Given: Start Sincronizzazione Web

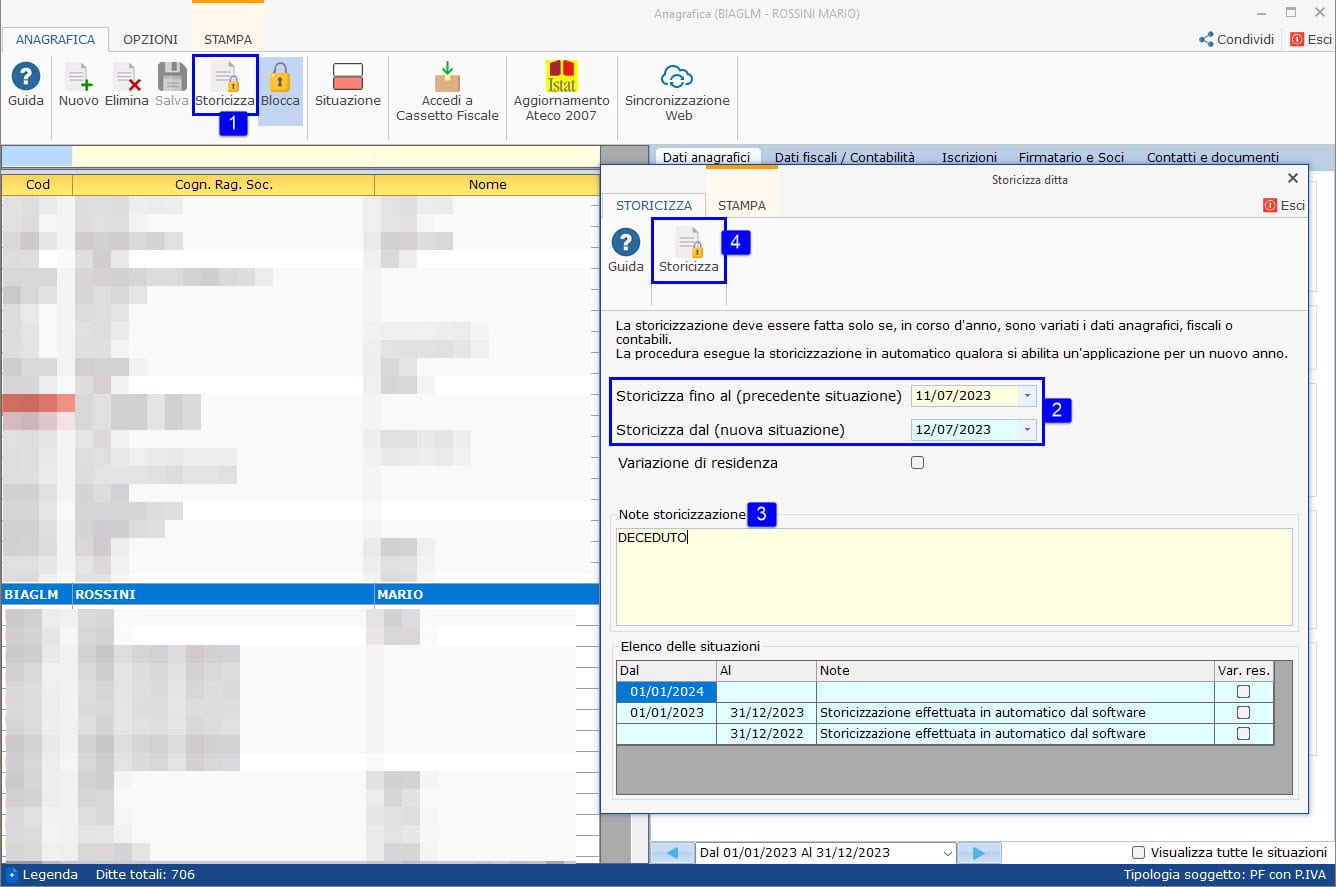Looking at the screenshot, I should point(677,92).
